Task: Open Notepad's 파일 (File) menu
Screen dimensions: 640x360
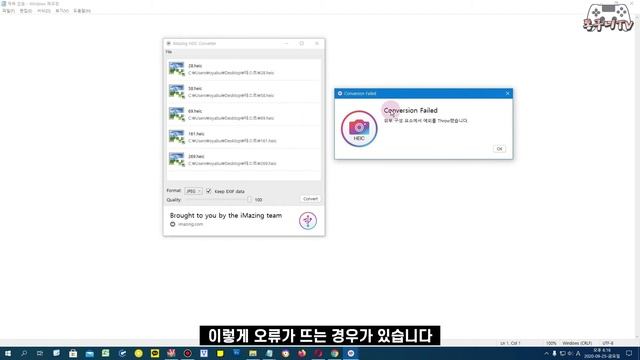Action: [x=9, y=11]
